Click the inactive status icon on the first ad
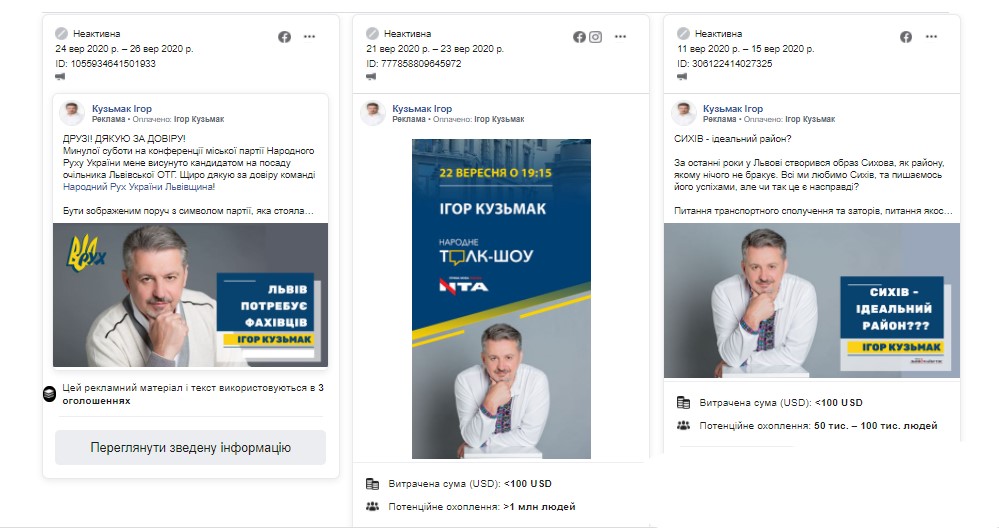The image size is (999, 528). tap(62, 33)
